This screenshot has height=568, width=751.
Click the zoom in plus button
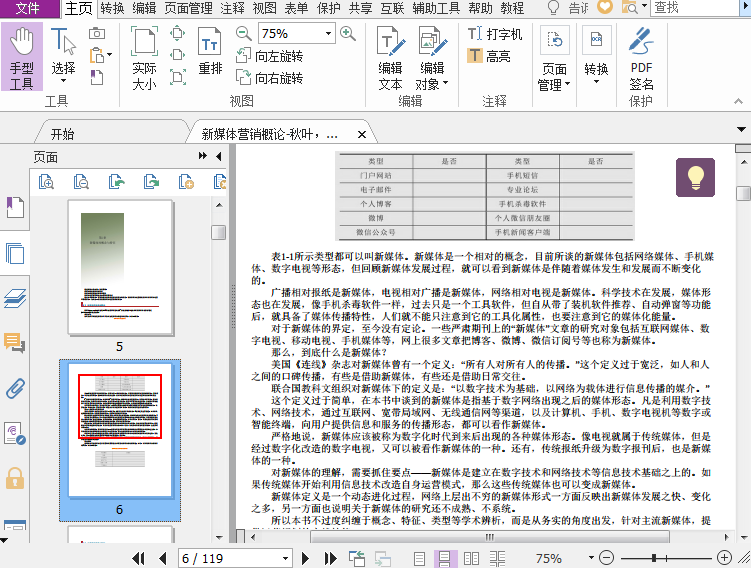(724, 558)
